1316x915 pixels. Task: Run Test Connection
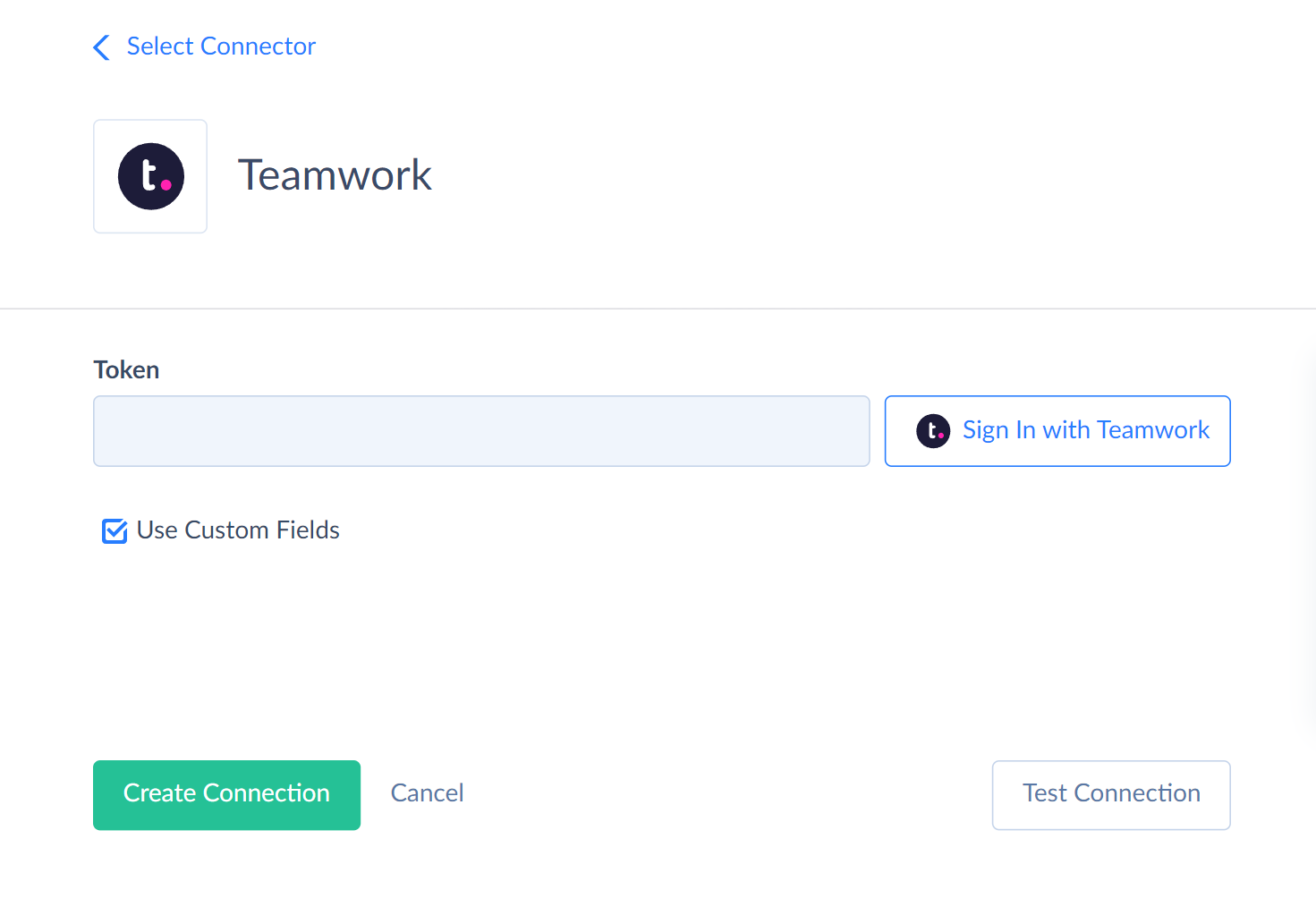coord(1111,795)
